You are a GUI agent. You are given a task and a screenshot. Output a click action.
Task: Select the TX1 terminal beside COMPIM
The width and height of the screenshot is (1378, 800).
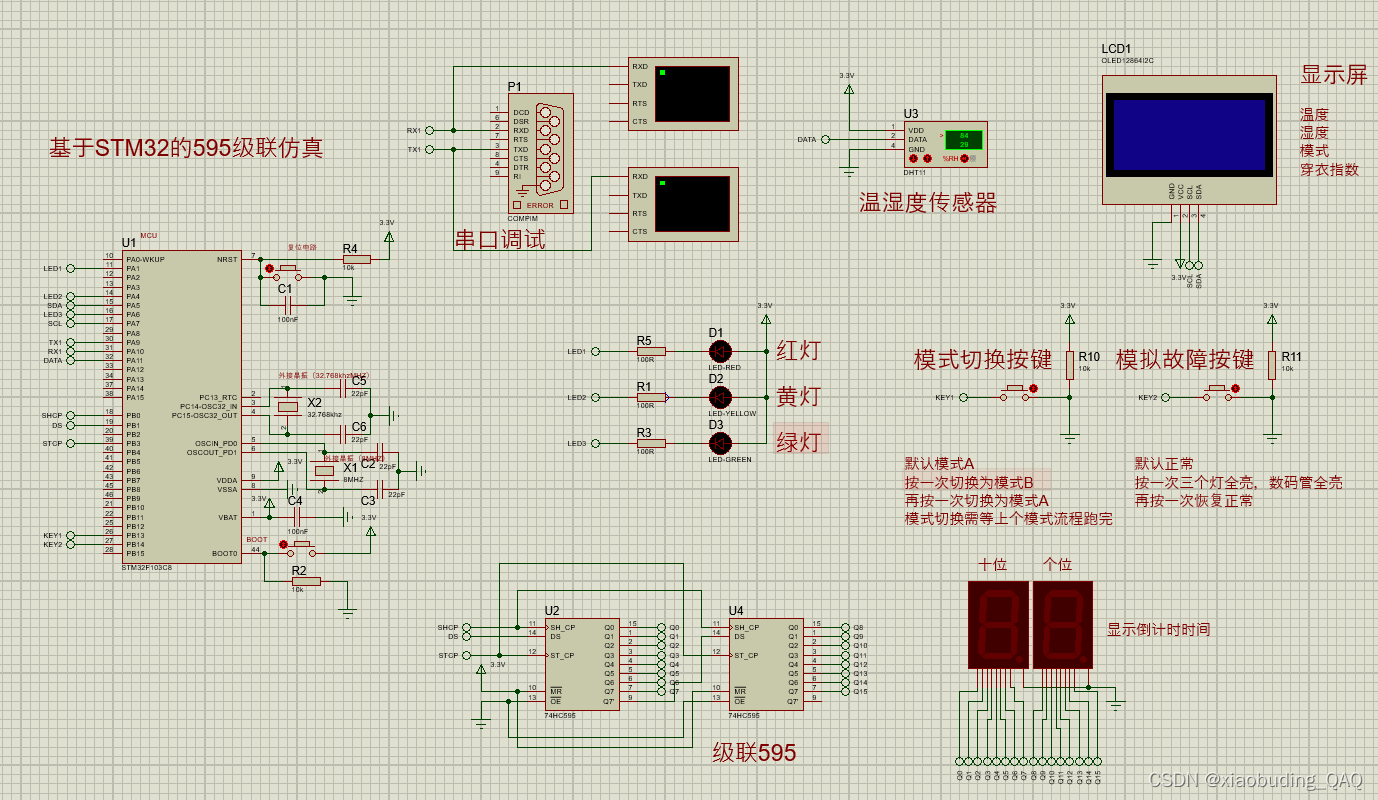430,149
